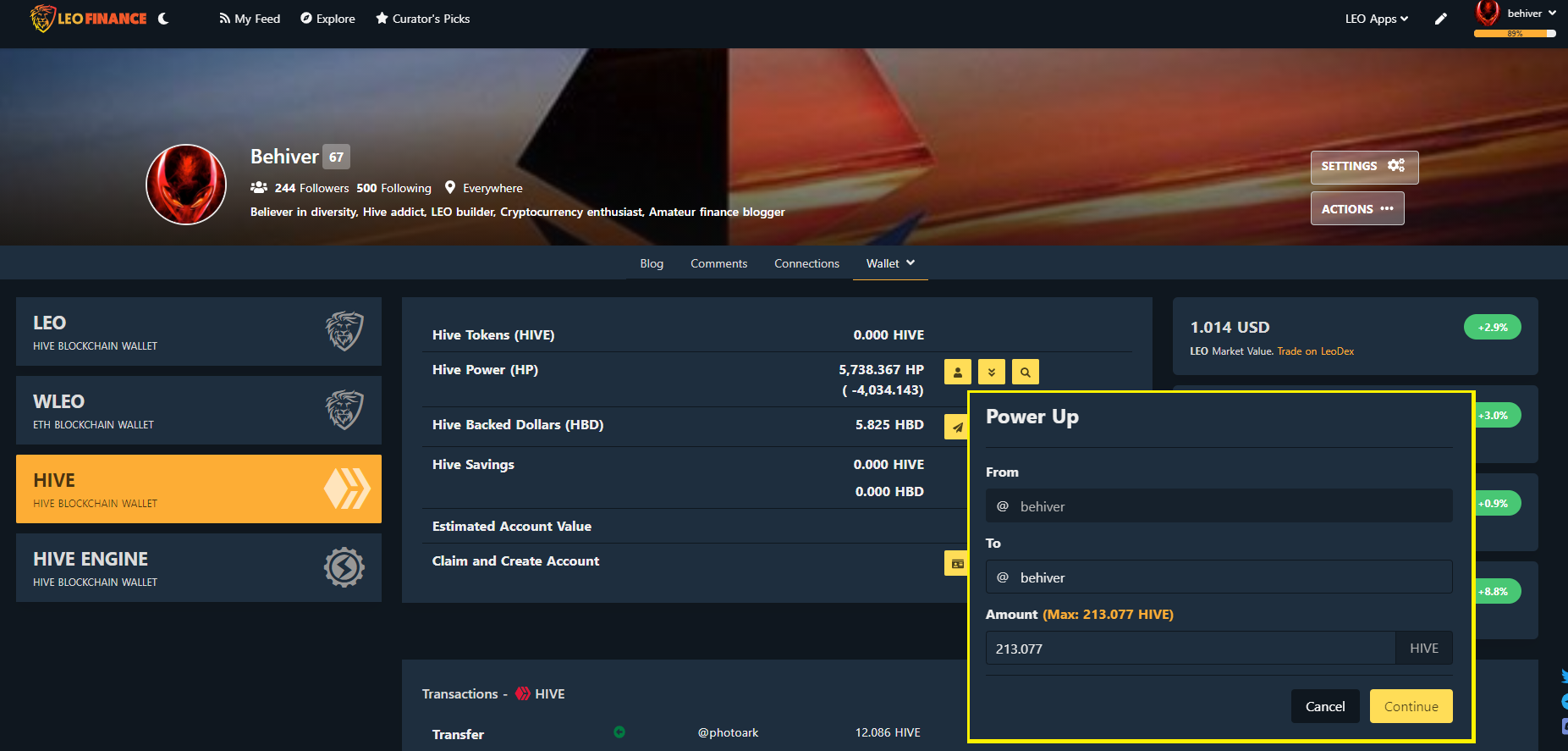Click the Behiver profile avatar

186,184
